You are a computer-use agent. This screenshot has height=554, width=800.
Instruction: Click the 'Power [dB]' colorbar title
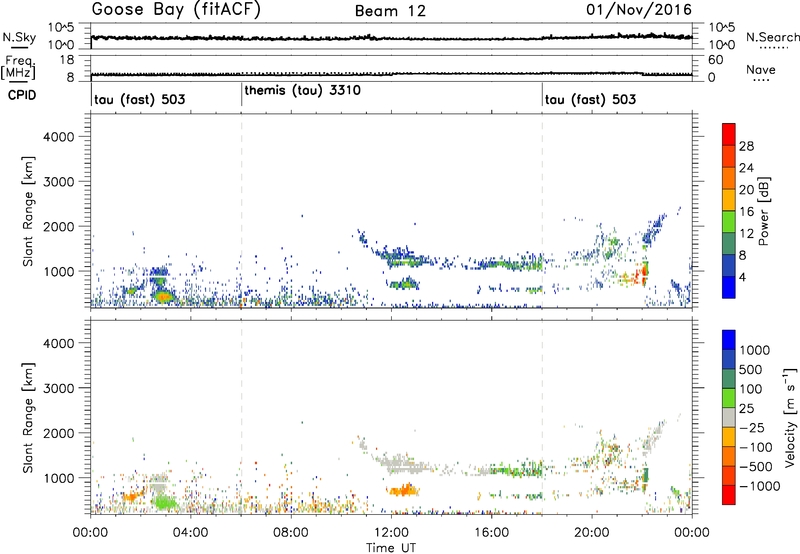click(763, 211)
